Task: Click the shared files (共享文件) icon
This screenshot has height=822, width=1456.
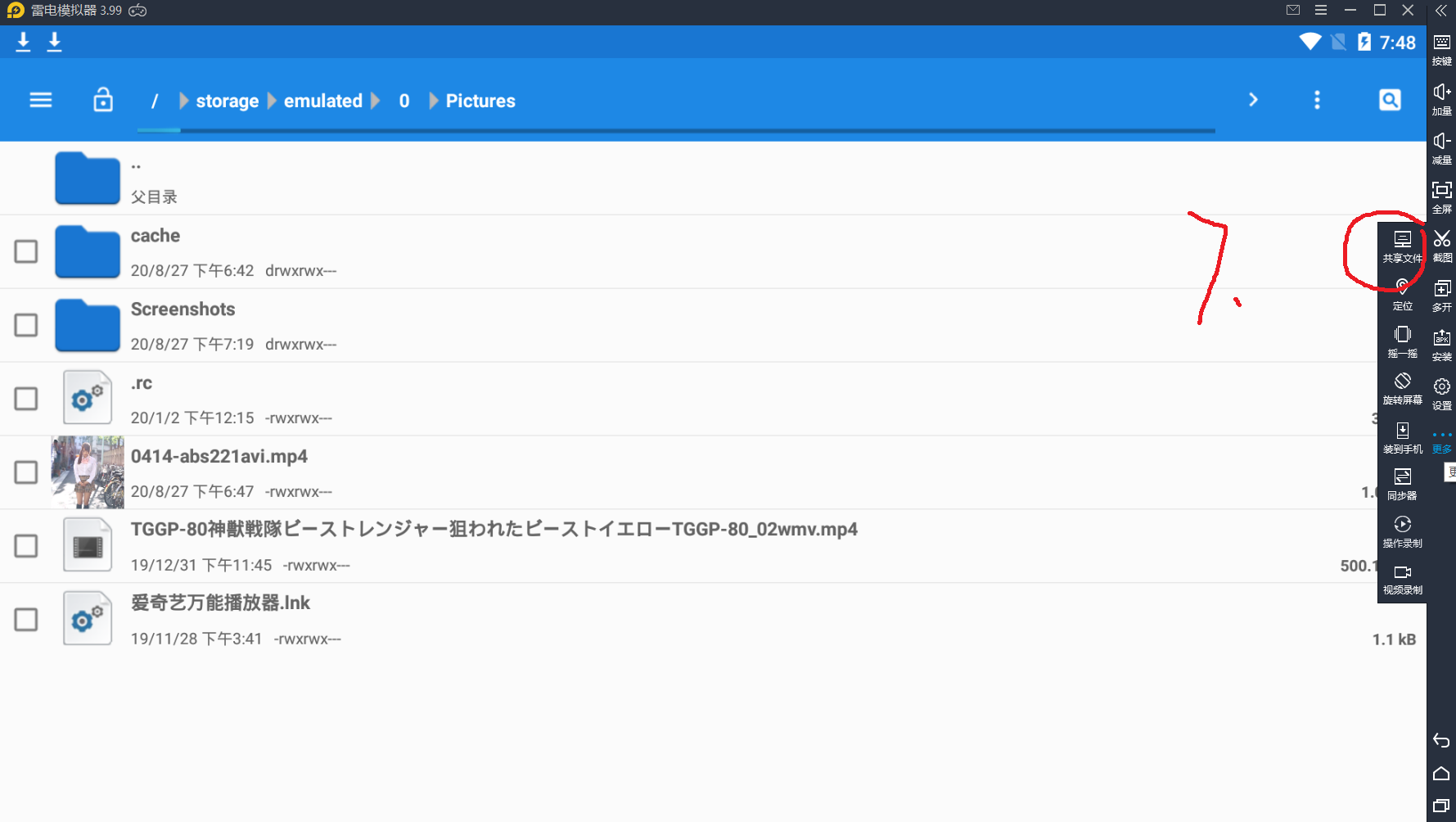Action: pos(1402,245)
